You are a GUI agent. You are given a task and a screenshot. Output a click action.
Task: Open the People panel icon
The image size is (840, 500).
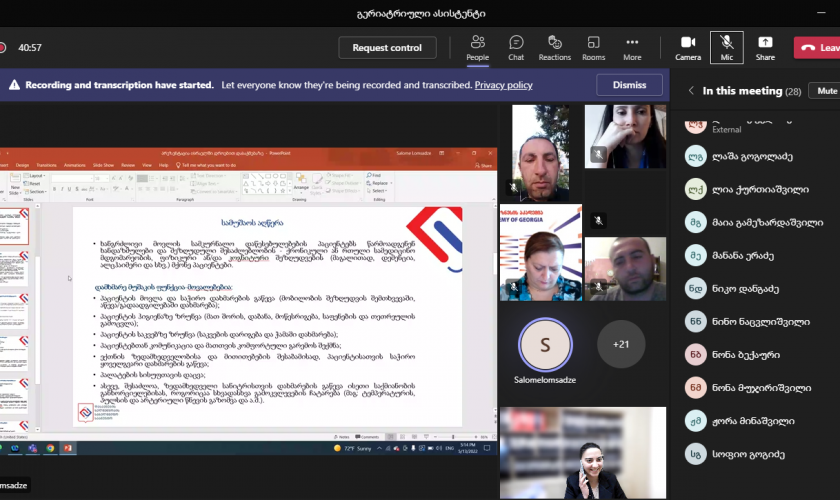click(x=477, y=47)
